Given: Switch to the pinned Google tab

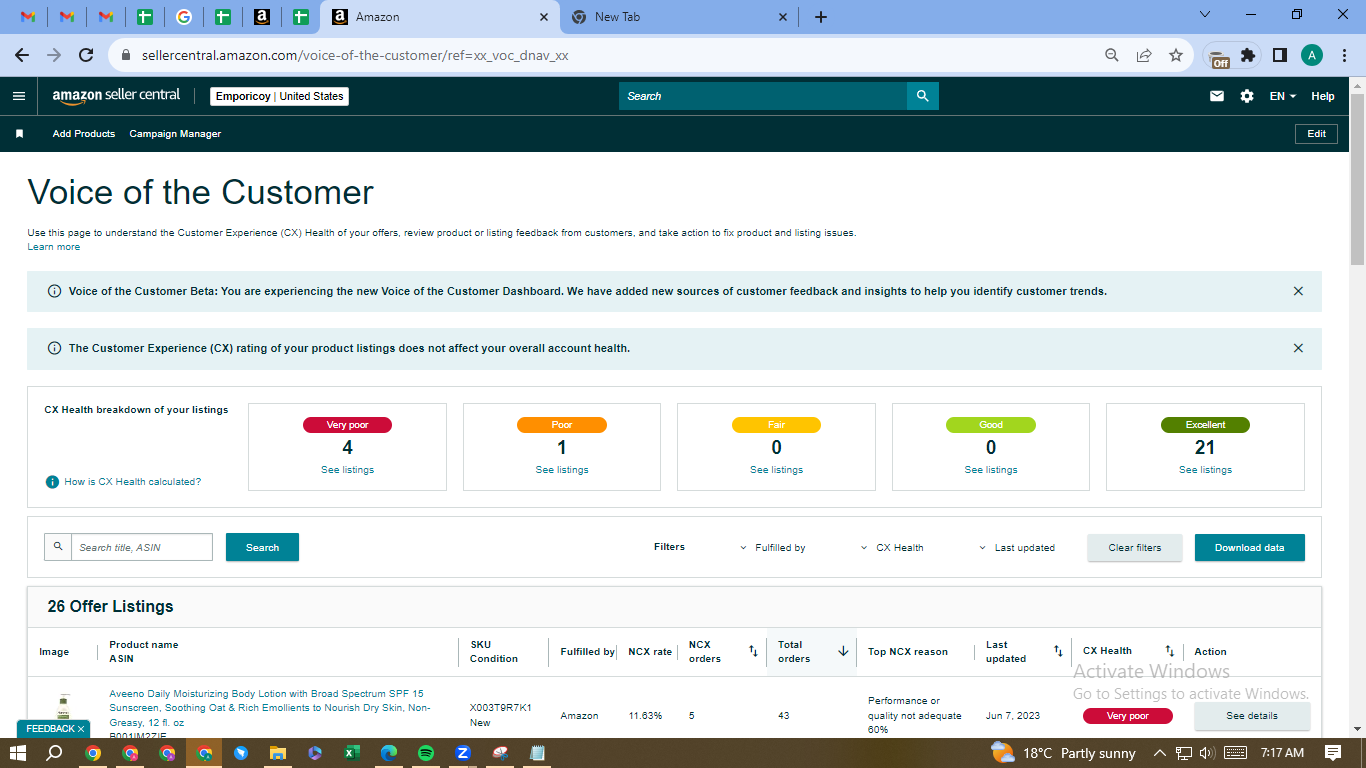Looking at the screenshot, I should [x=184, y=17].
